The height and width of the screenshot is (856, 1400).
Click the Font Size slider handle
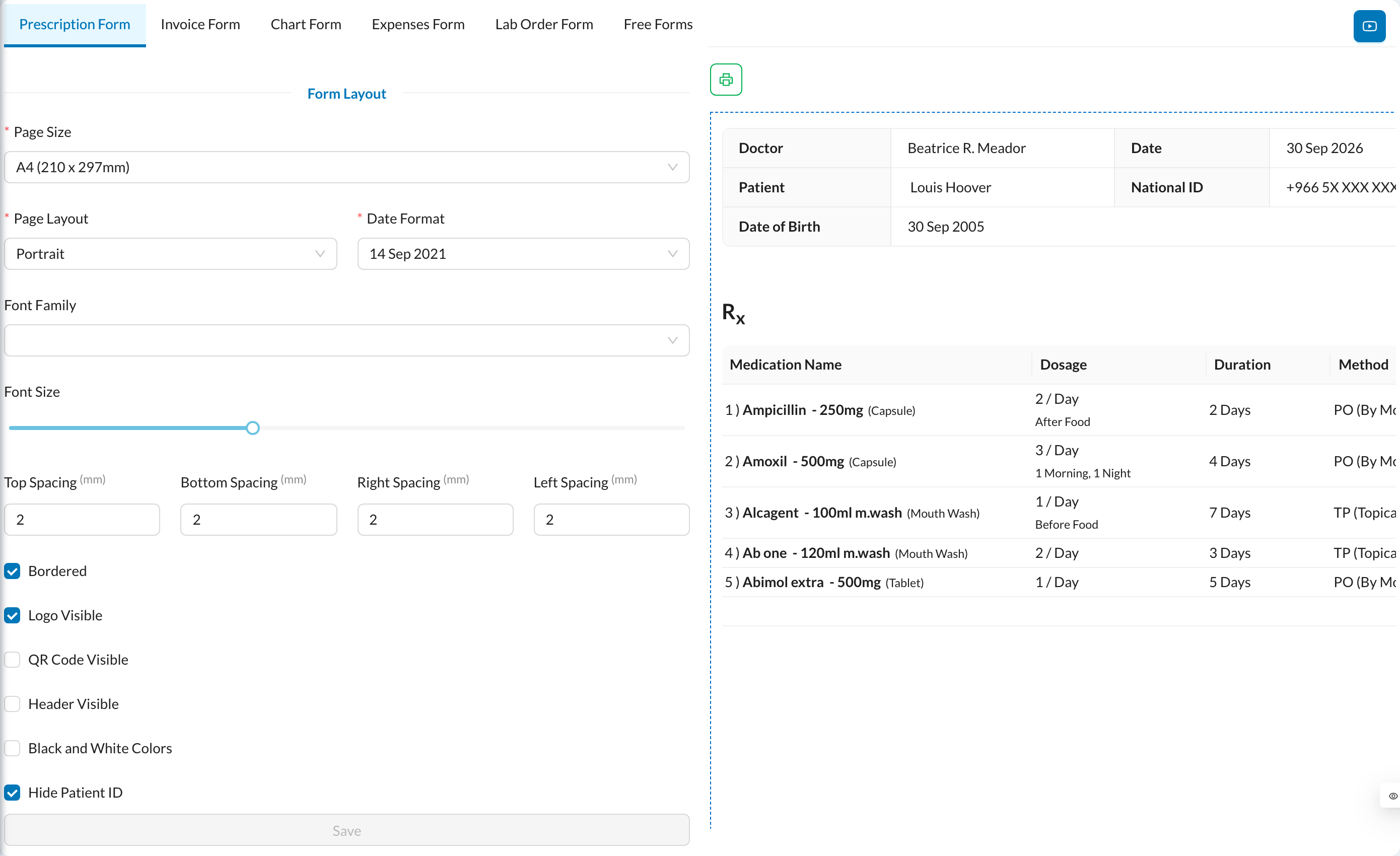coord(253,427)
